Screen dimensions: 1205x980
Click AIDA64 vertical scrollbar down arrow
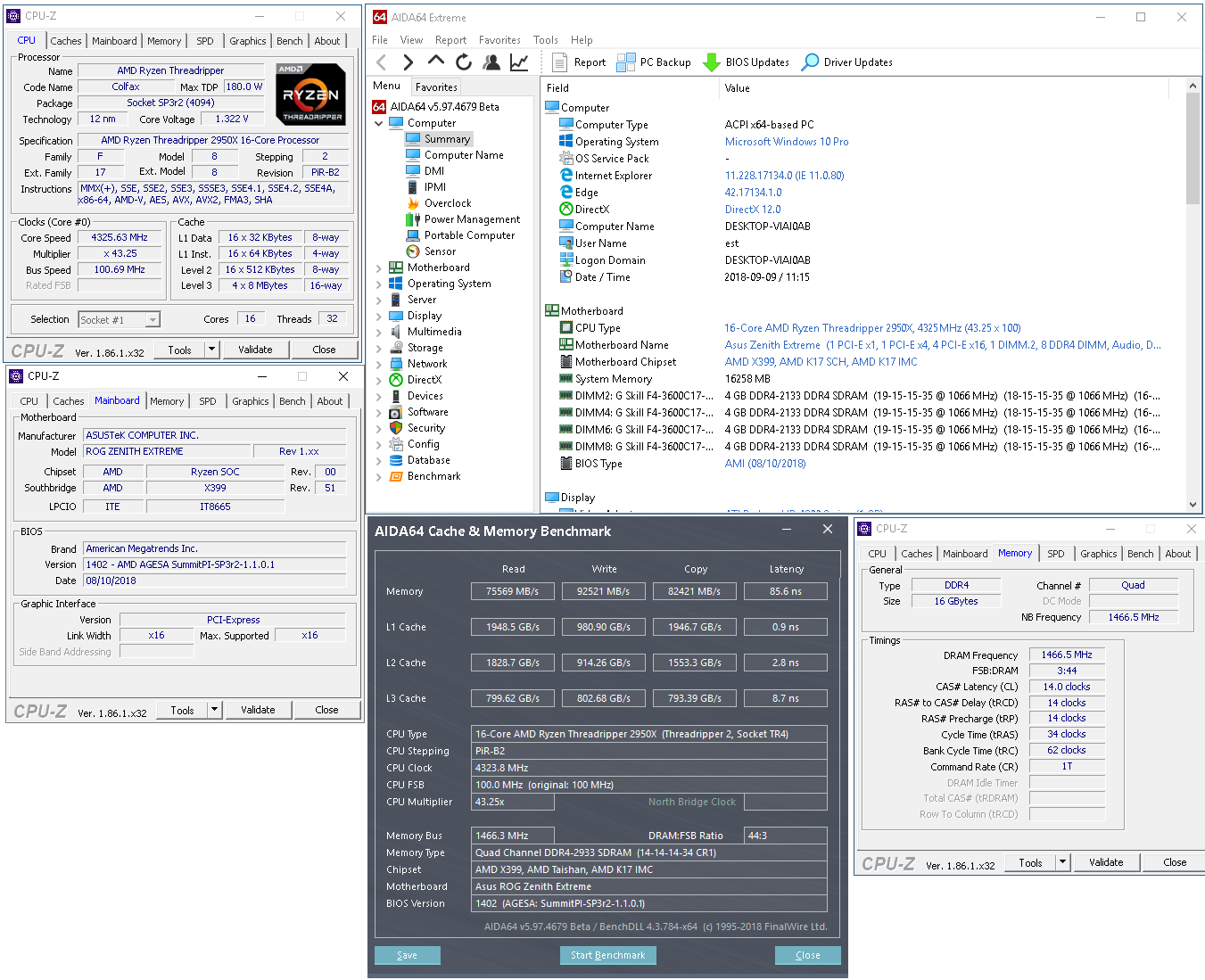coord(1193,505)
